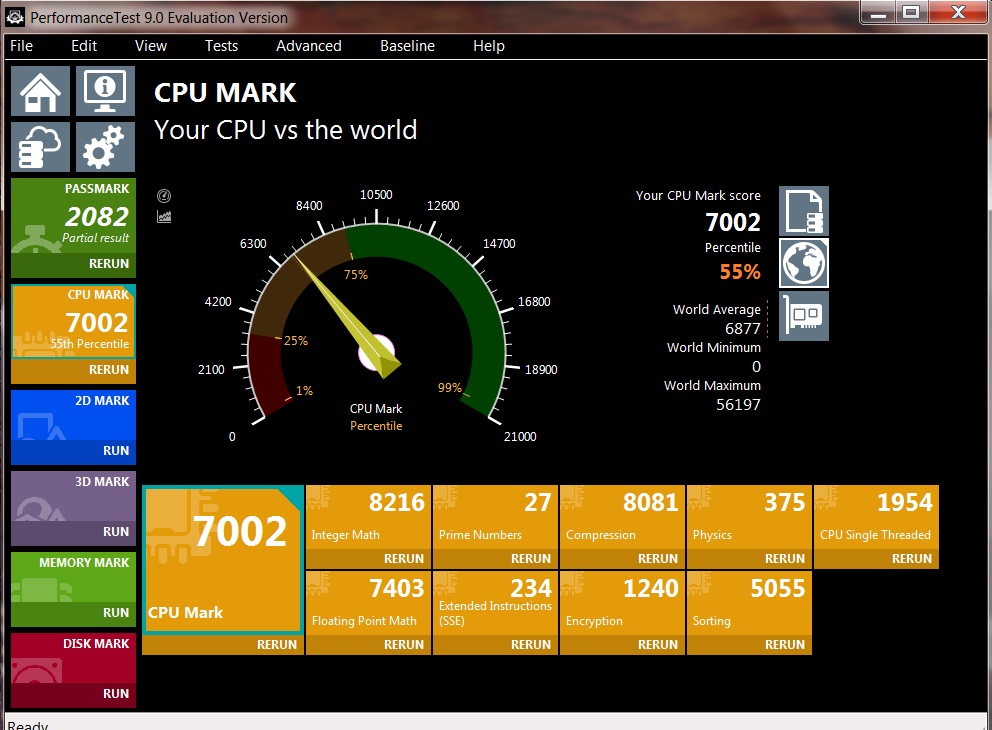This screenshot has width=992, height=730.
Task: Select the 2D MARK sidebar tile
Action: [x=73, y=415]
